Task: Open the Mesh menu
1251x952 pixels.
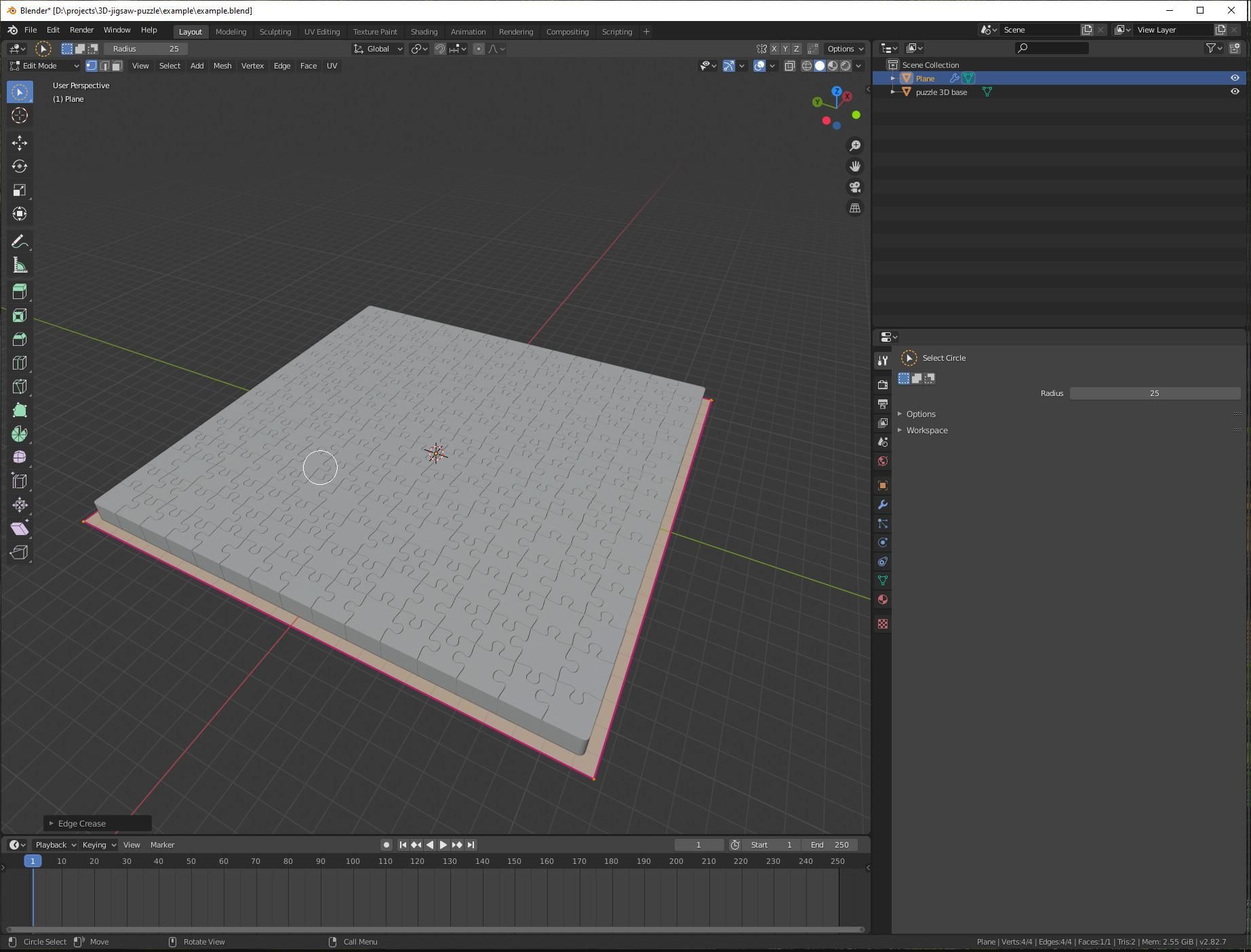Action: coord(222,66)
